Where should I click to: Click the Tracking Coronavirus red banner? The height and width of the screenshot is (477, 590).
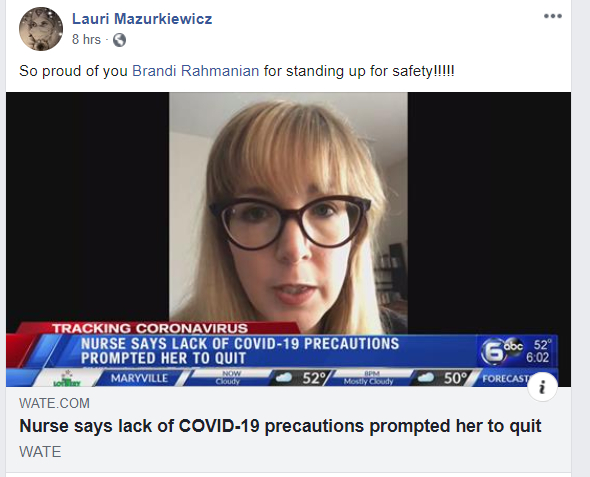(x=151, y=328)
